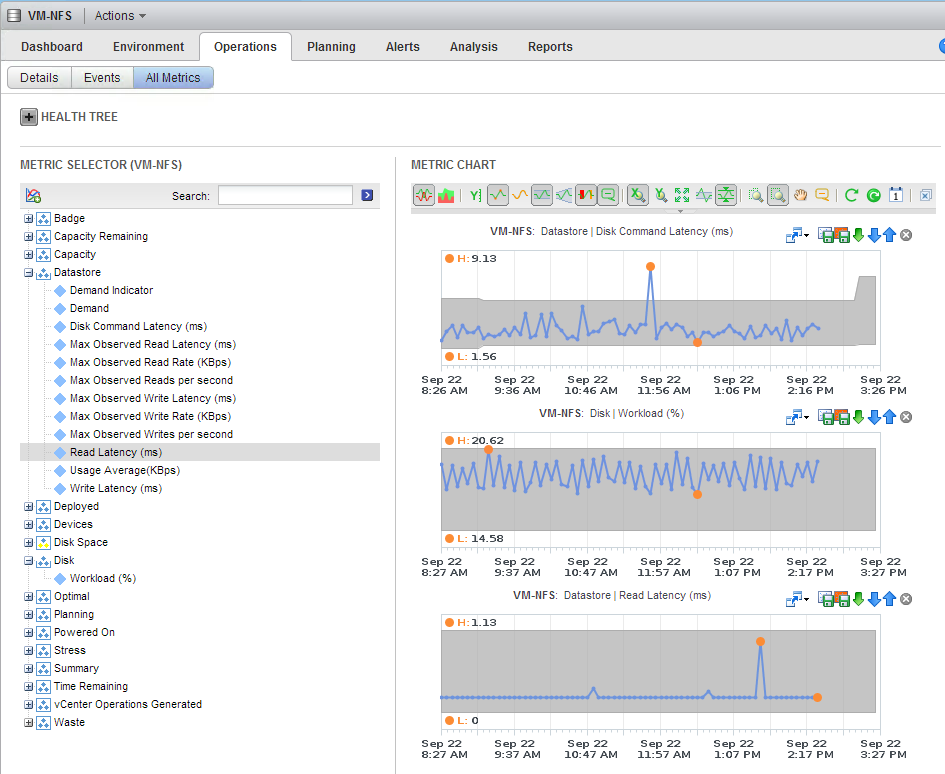Select the pan hand tool
The width and height of the screenshot is (945, 774).
pyautogui.click(x=800, y=196)
